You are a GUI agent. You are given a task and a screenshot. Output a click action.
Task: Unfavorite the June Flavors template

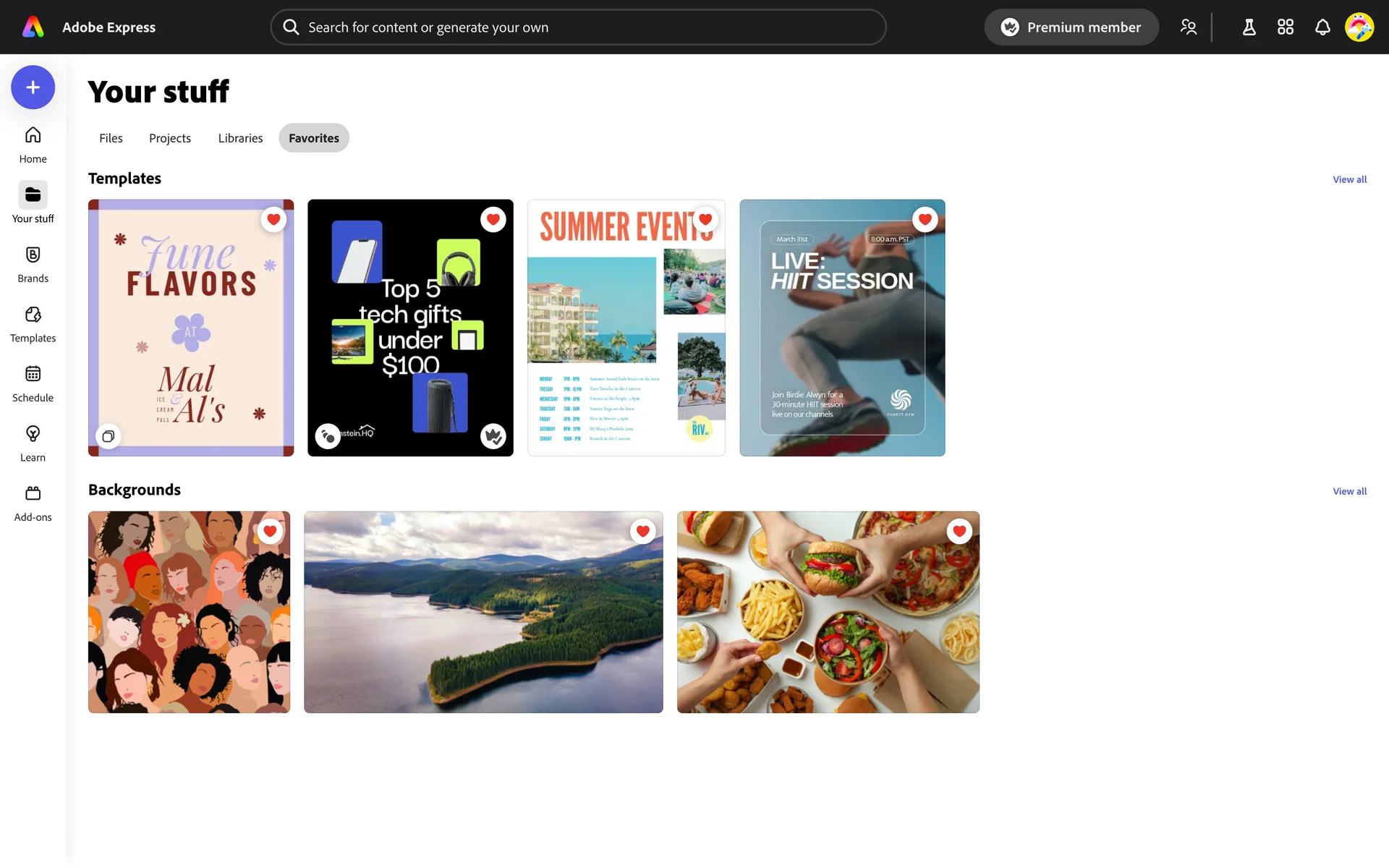(x=273, y=219)
